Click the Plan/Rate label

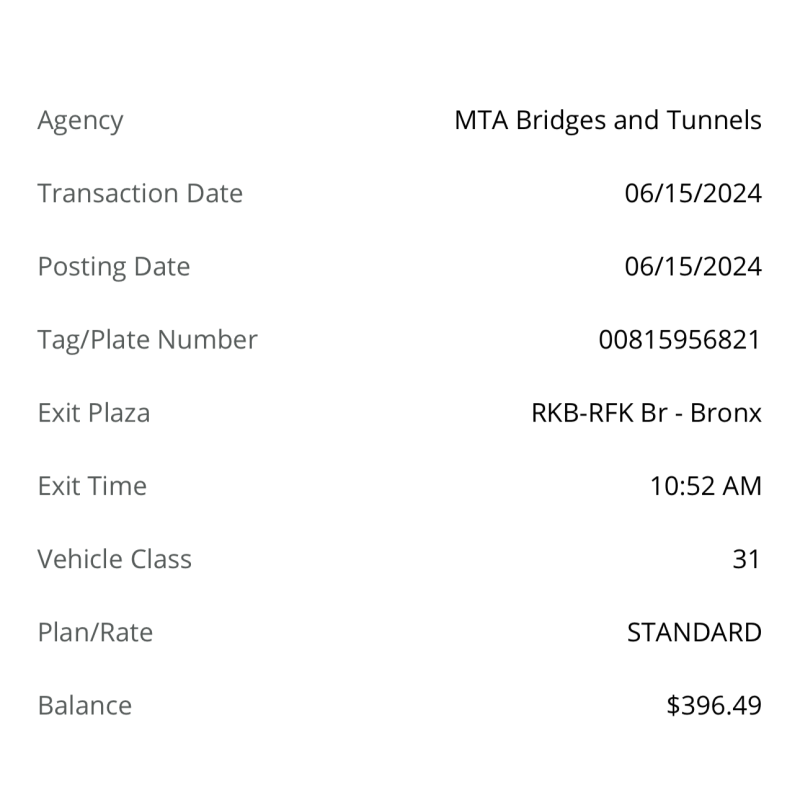(x=95, y=633)
